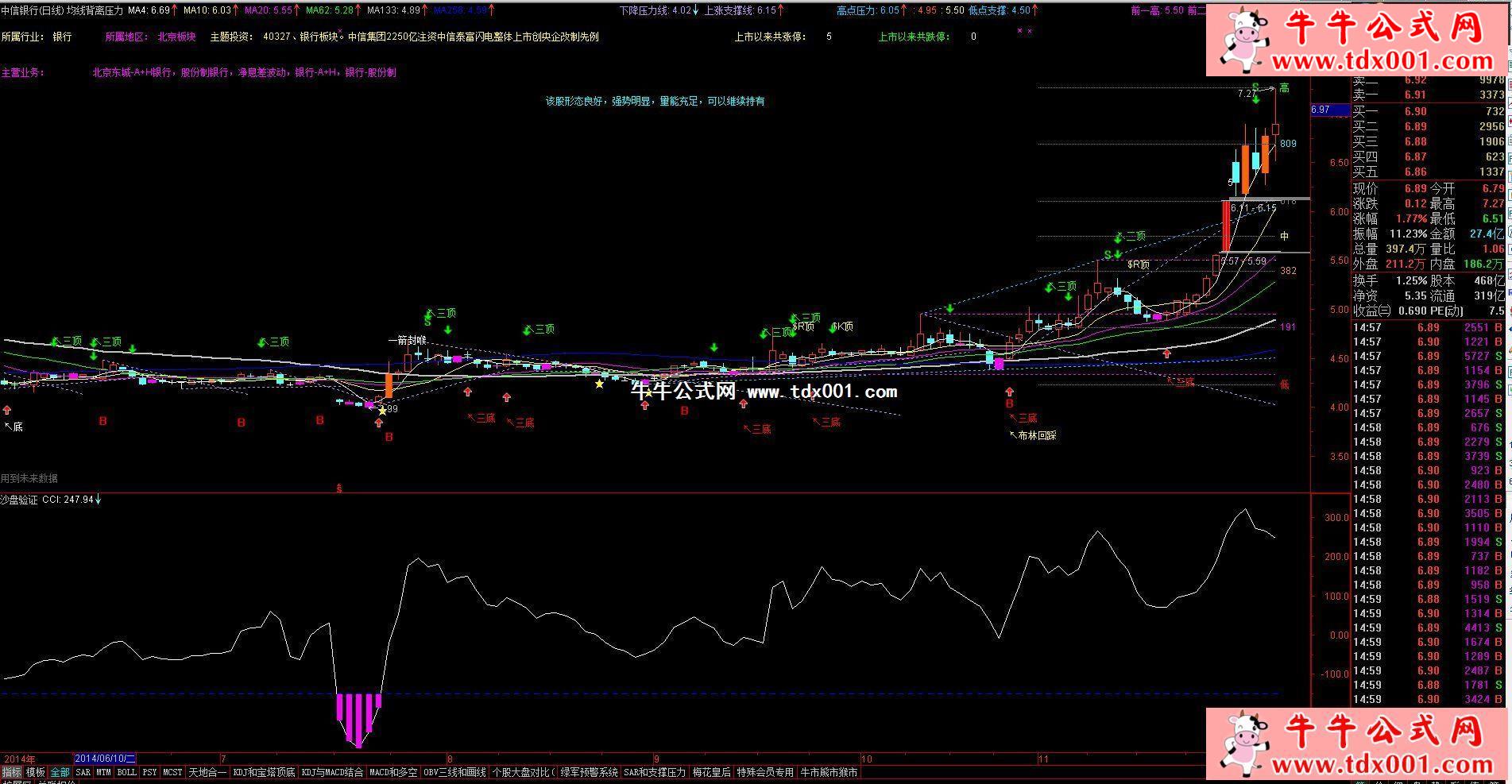This screenshot has width=1512, height=784.
Task: Select the 梅花皇后 tab
Action: [711, 772]
